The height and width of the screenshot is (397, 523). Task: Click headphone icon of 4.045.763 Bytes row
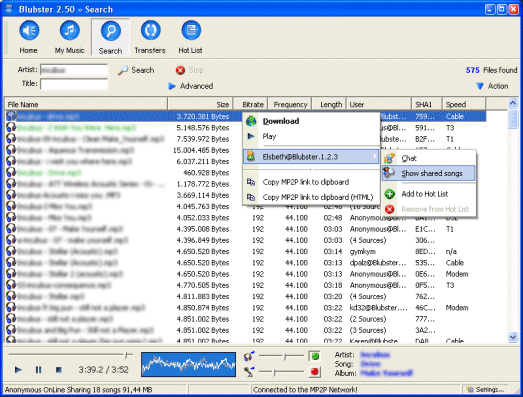click(x=11, y=206)
